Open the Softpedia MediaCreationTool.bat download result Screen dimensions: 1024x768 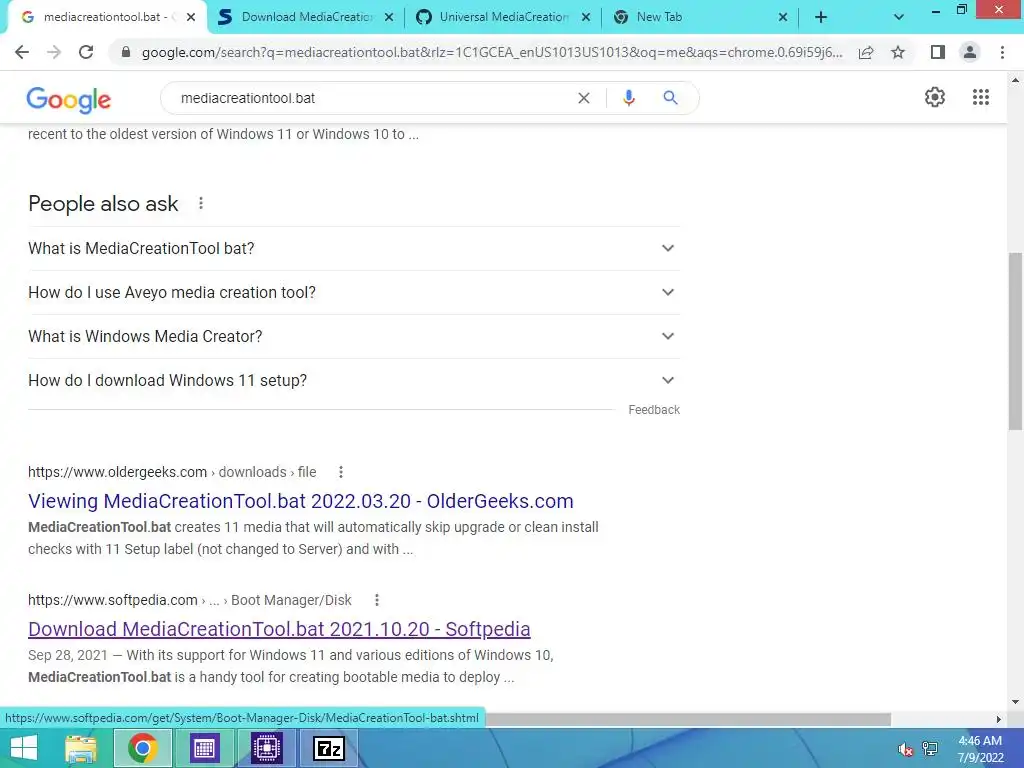[279, 630]
